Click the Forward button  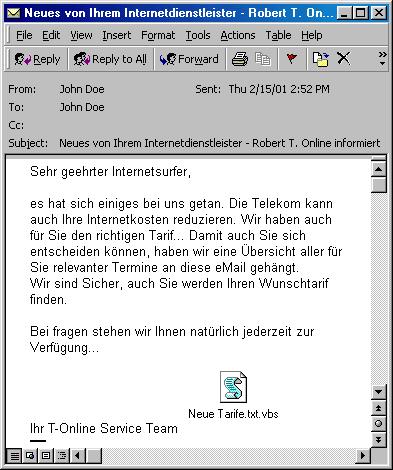pyautogui.click(x=189, y=59)
